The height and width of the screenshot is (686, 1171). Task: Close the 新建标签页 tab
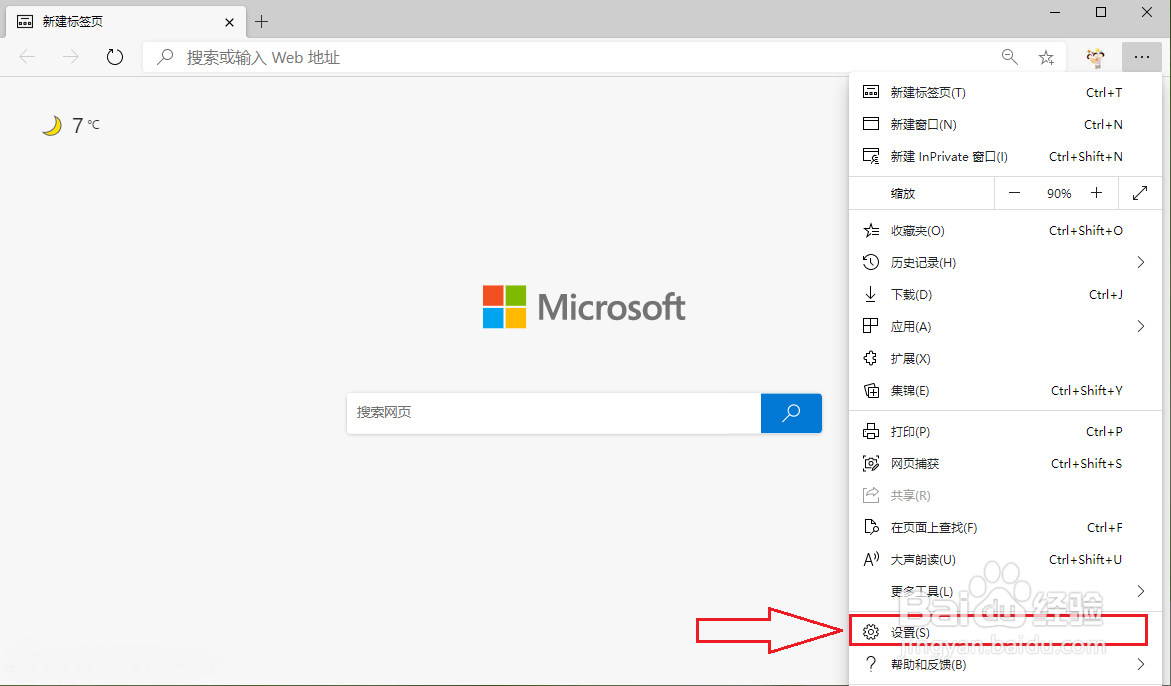(229, 22)
